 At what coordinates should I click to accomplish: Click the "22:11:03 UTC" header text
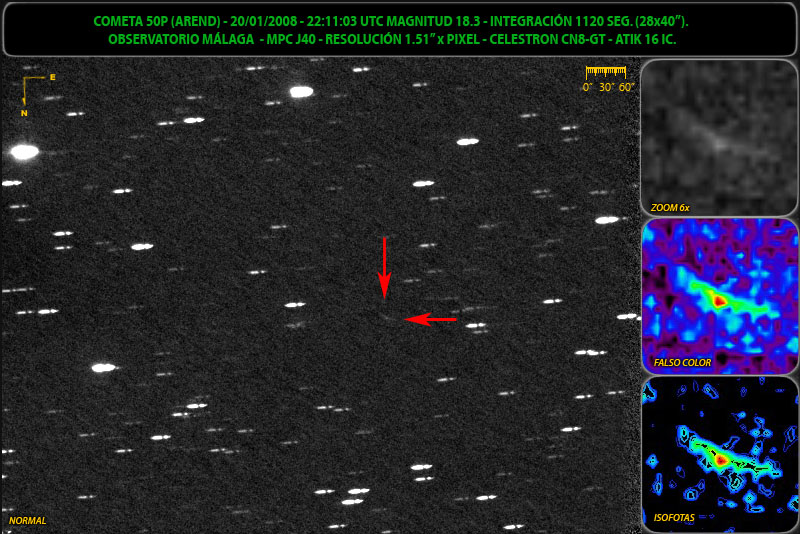coord(345,21)
